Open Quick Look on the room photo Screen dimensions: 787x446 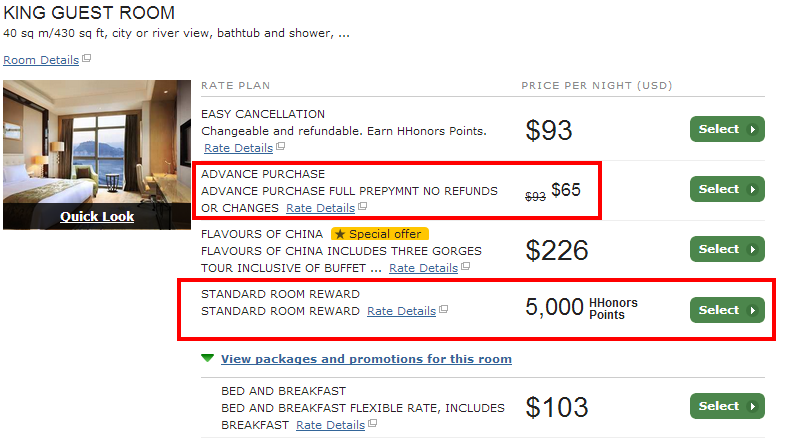[97, 217]
